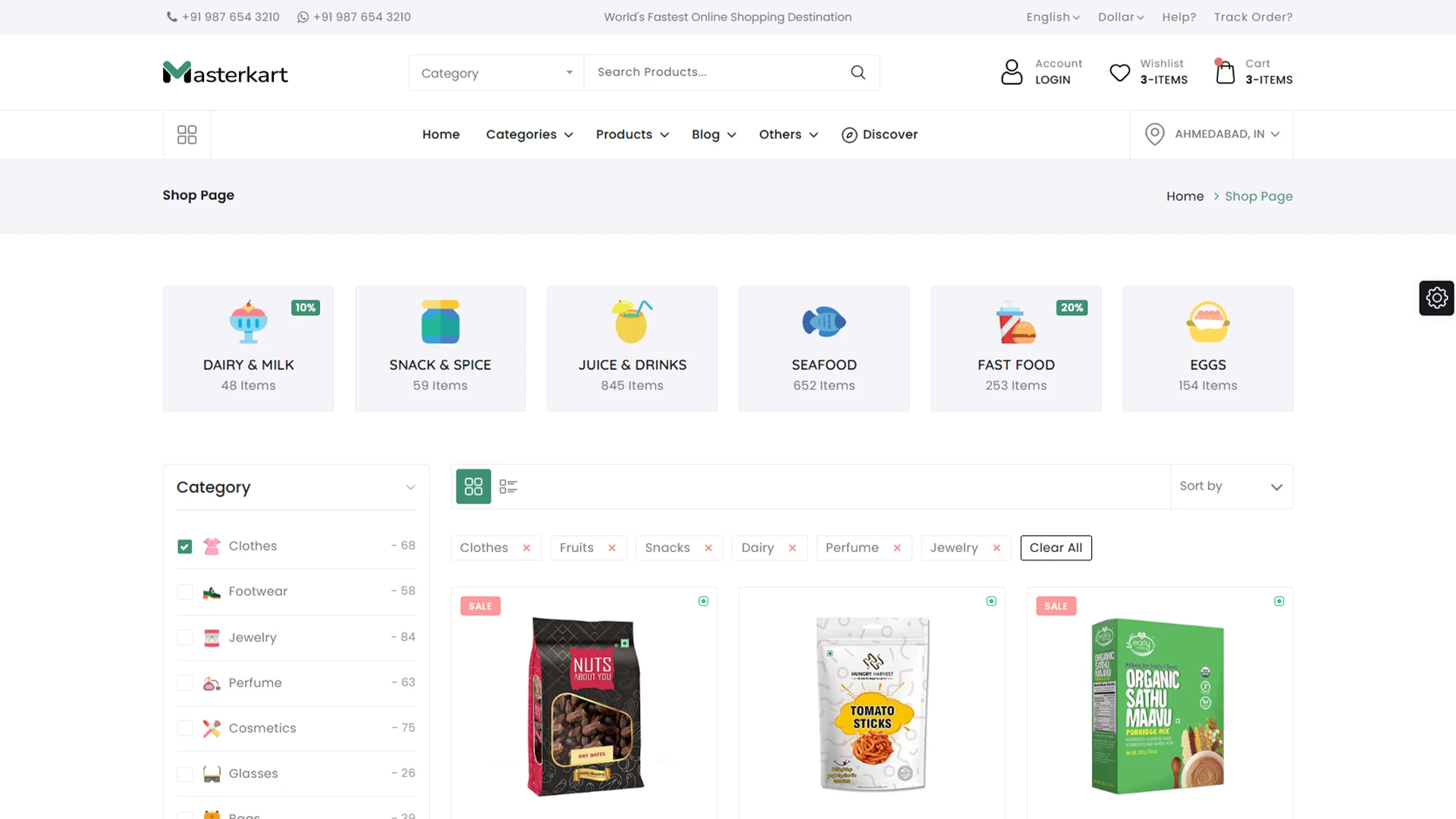Open the Category search dropdown
1456x819 pixels.
(x=497, y=73)
